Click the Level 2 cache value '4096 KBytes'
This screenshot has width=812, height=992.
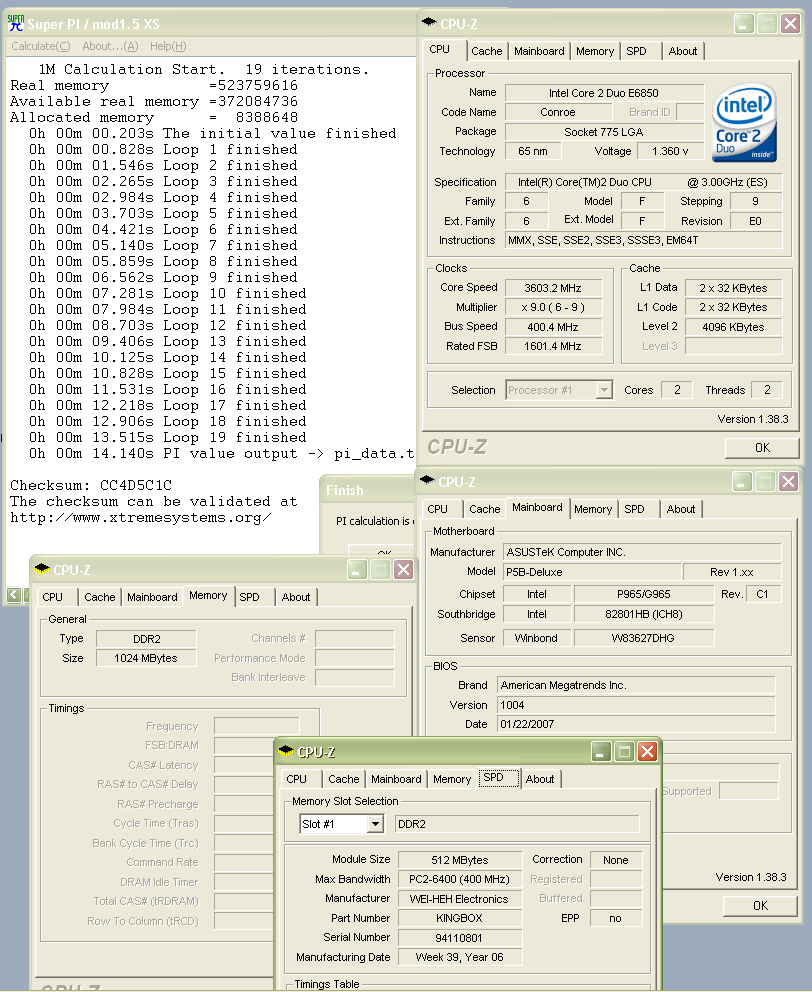(x=734, y=327)
